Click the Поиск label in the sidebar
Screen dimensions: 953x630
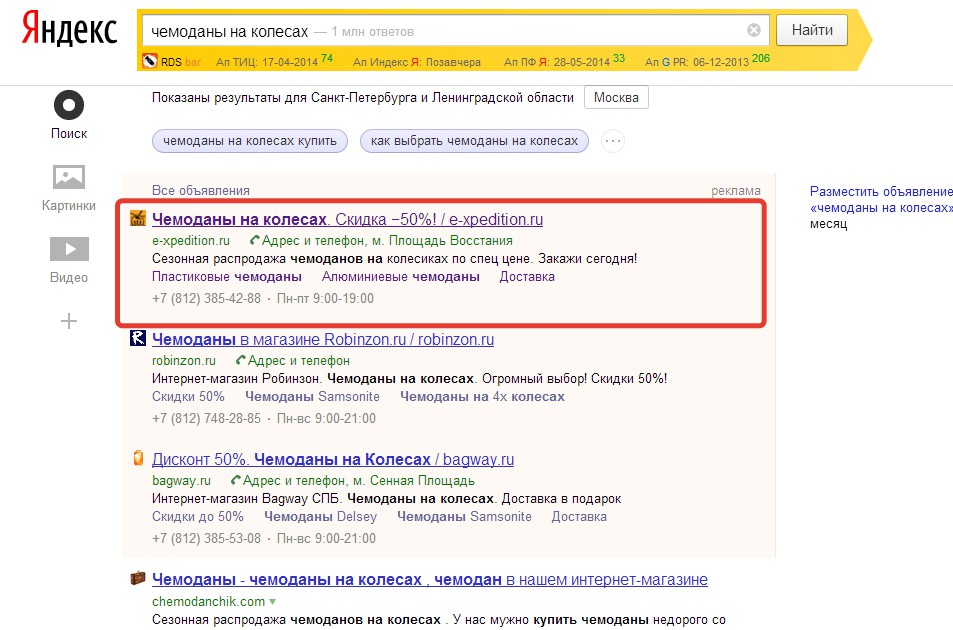point(69,134)
